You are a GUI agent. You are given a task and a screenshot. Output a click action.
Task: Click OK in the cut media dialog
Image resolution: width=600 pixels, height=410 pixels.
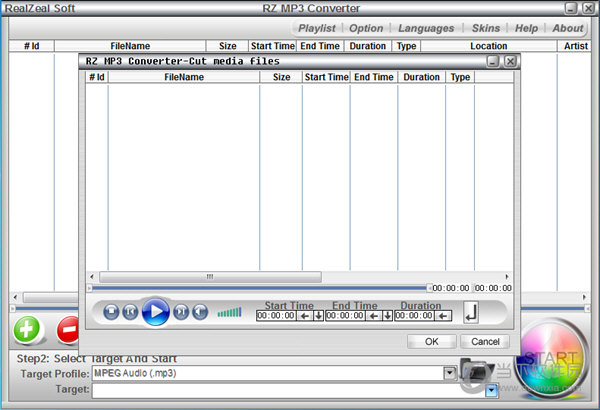click(x=432, y=341)
